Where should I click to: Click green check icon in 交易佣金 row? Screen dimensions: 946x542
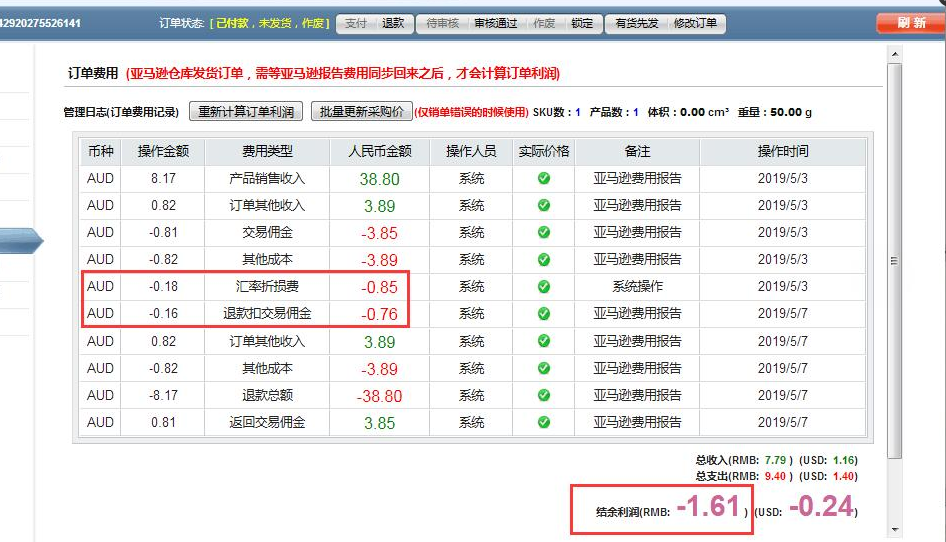[x=544, y=232]
